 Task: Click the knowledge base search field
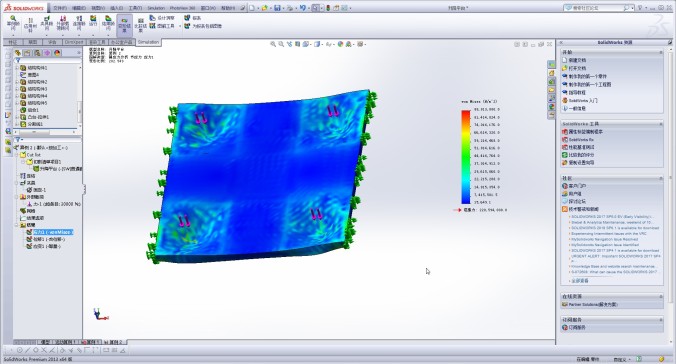click(x=597, y=8)
